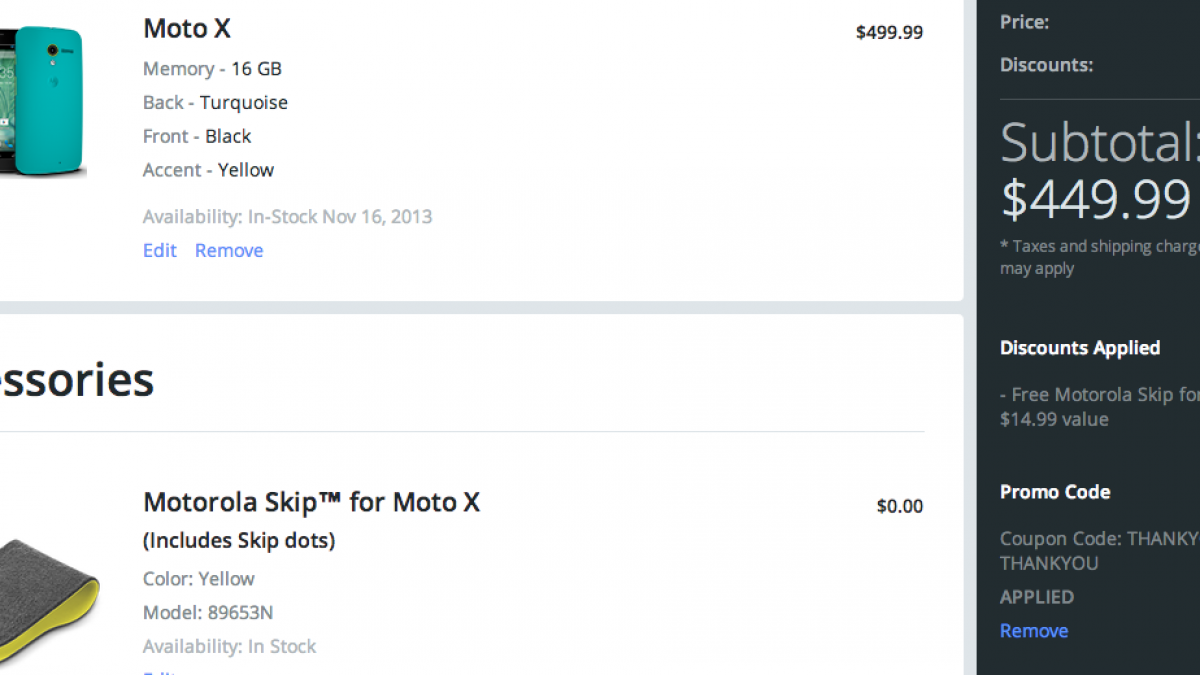
Task: Click the "Front - Black" option text
Action: click(x=197, y=136)
